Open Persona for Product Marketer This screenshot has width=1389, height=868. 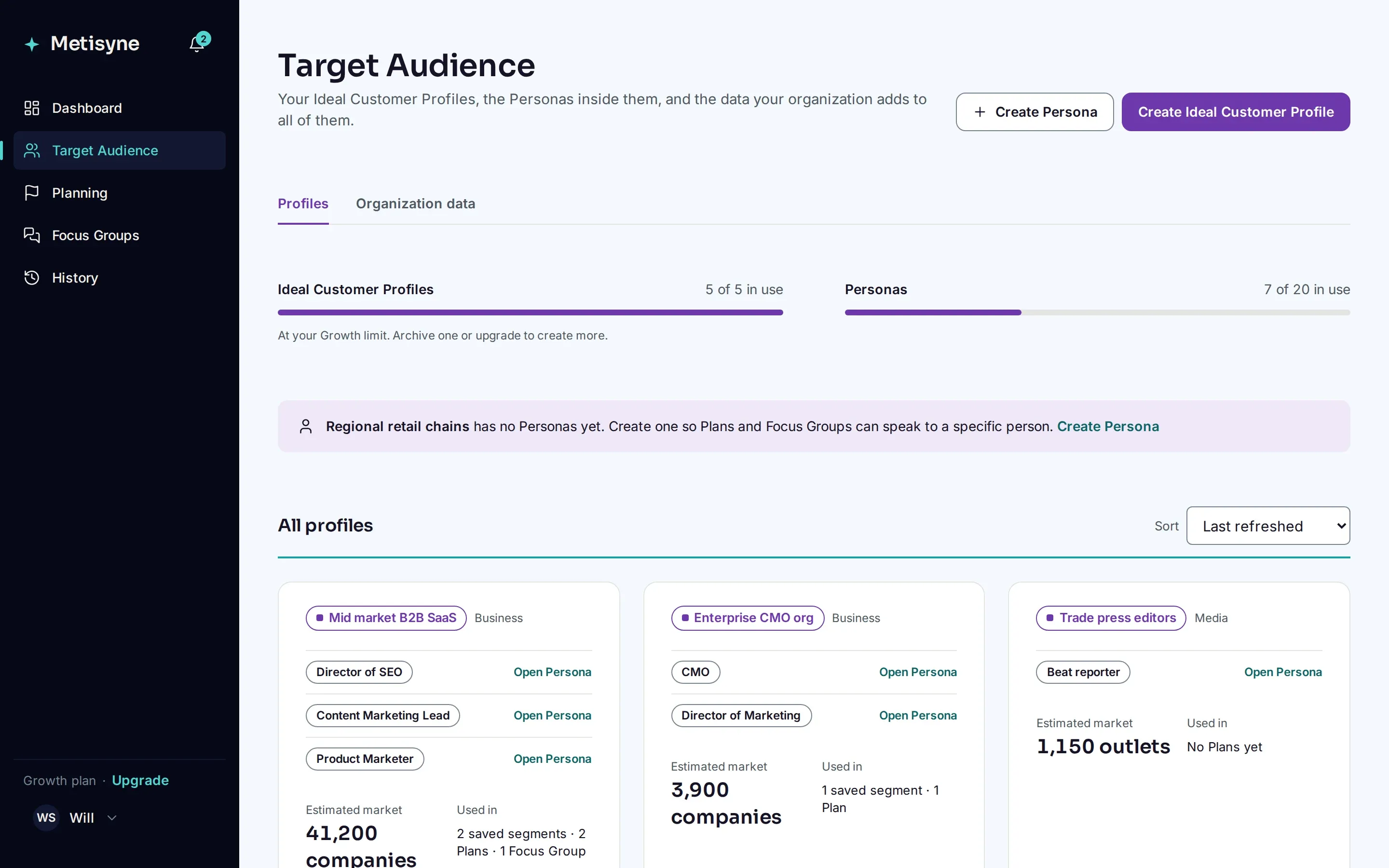(552, 759)
